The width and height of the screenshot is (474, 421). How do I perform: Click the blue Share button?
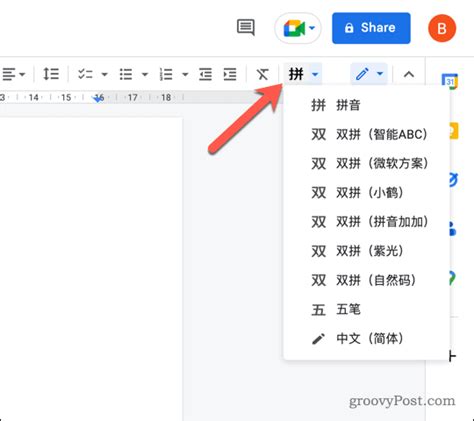[371, 28]
